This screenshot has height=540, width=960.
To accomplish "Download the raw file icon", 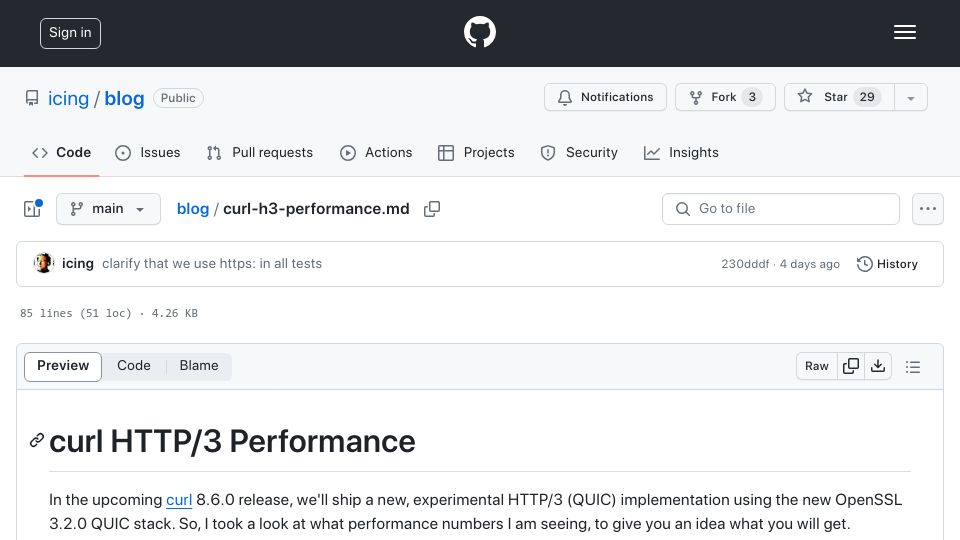I will [878, 366].
